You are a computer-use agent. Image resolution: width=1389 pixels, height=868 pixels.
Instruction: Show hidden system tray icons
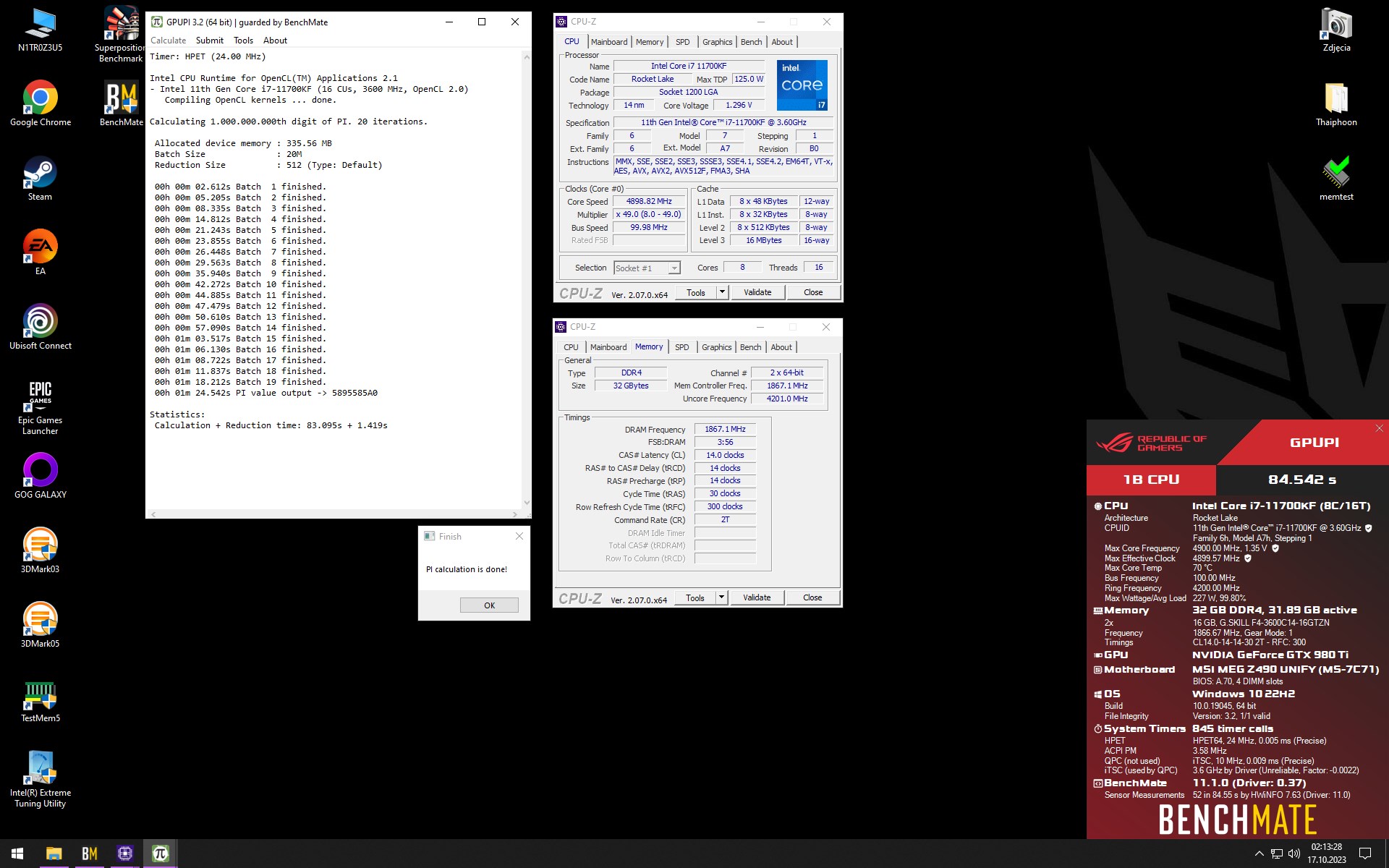point(1259,854)
